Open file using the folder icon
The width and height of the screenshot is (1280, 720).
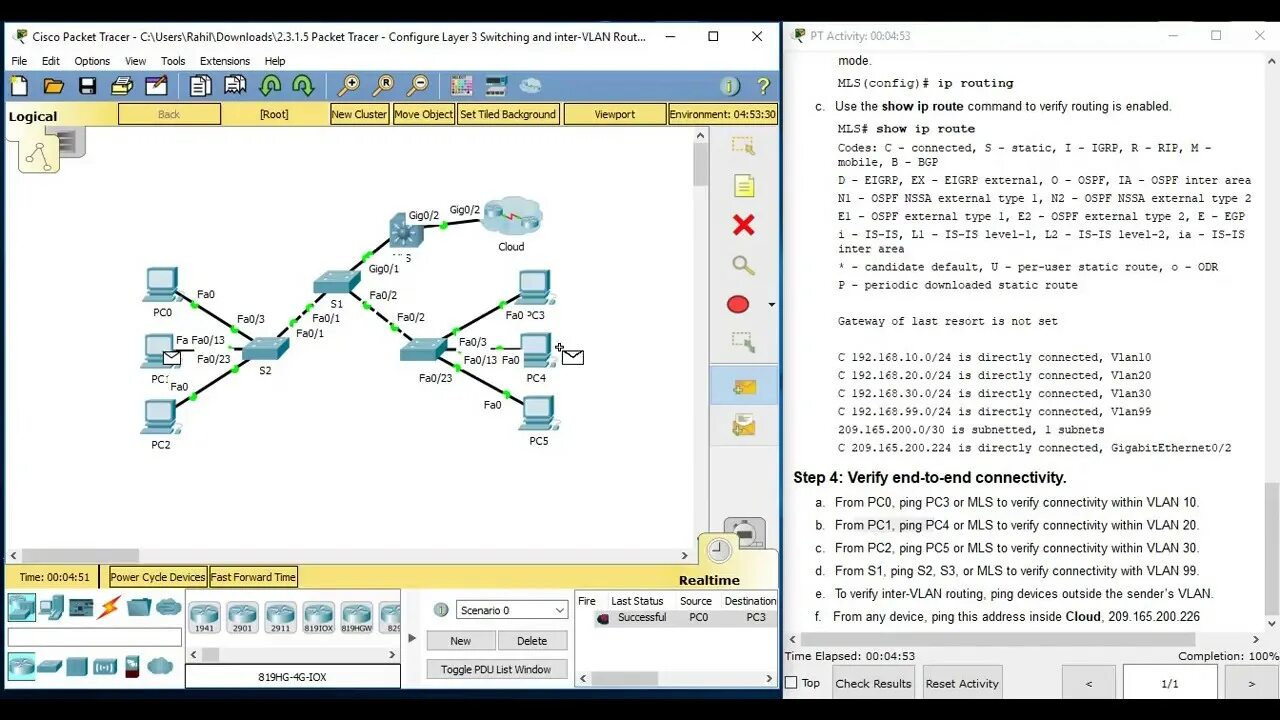[x=54, y=86]
